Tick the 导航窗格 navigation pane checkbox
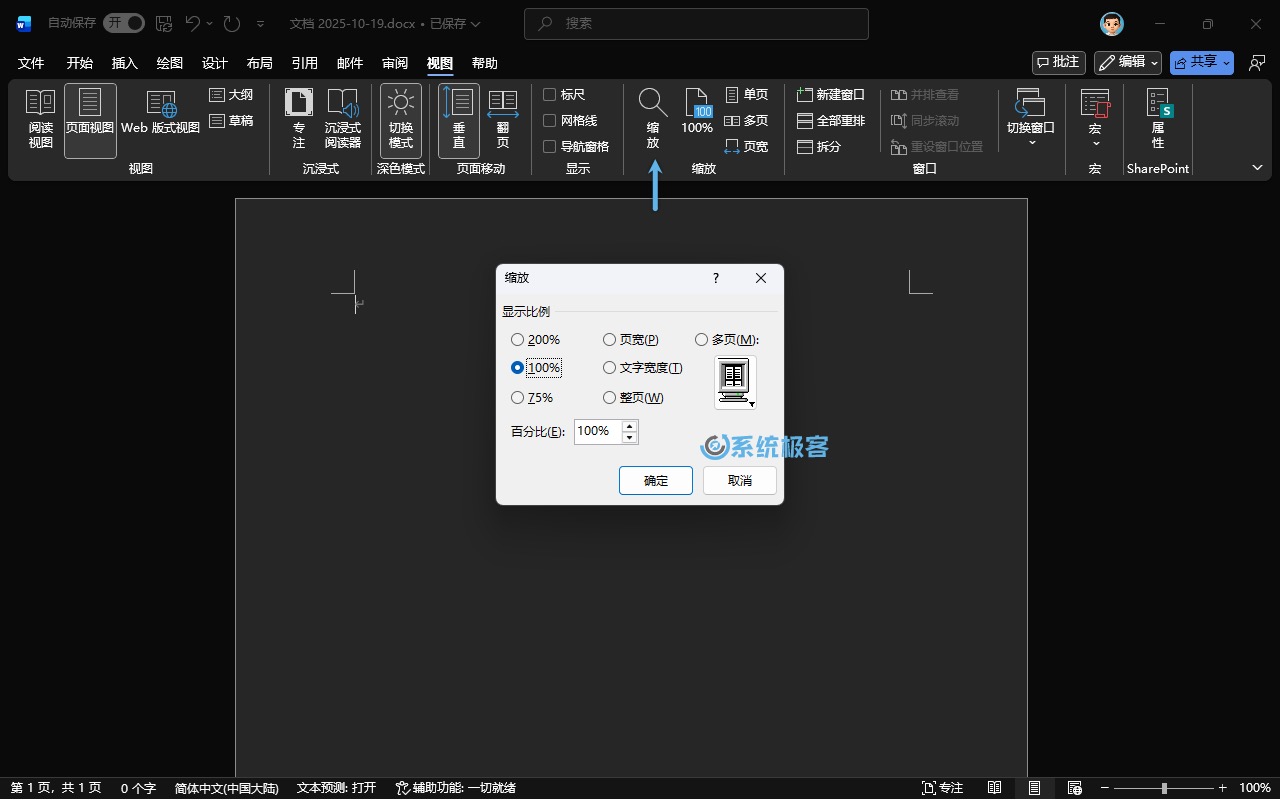This screenshot has height=800, width=1280. pos(549,147)
